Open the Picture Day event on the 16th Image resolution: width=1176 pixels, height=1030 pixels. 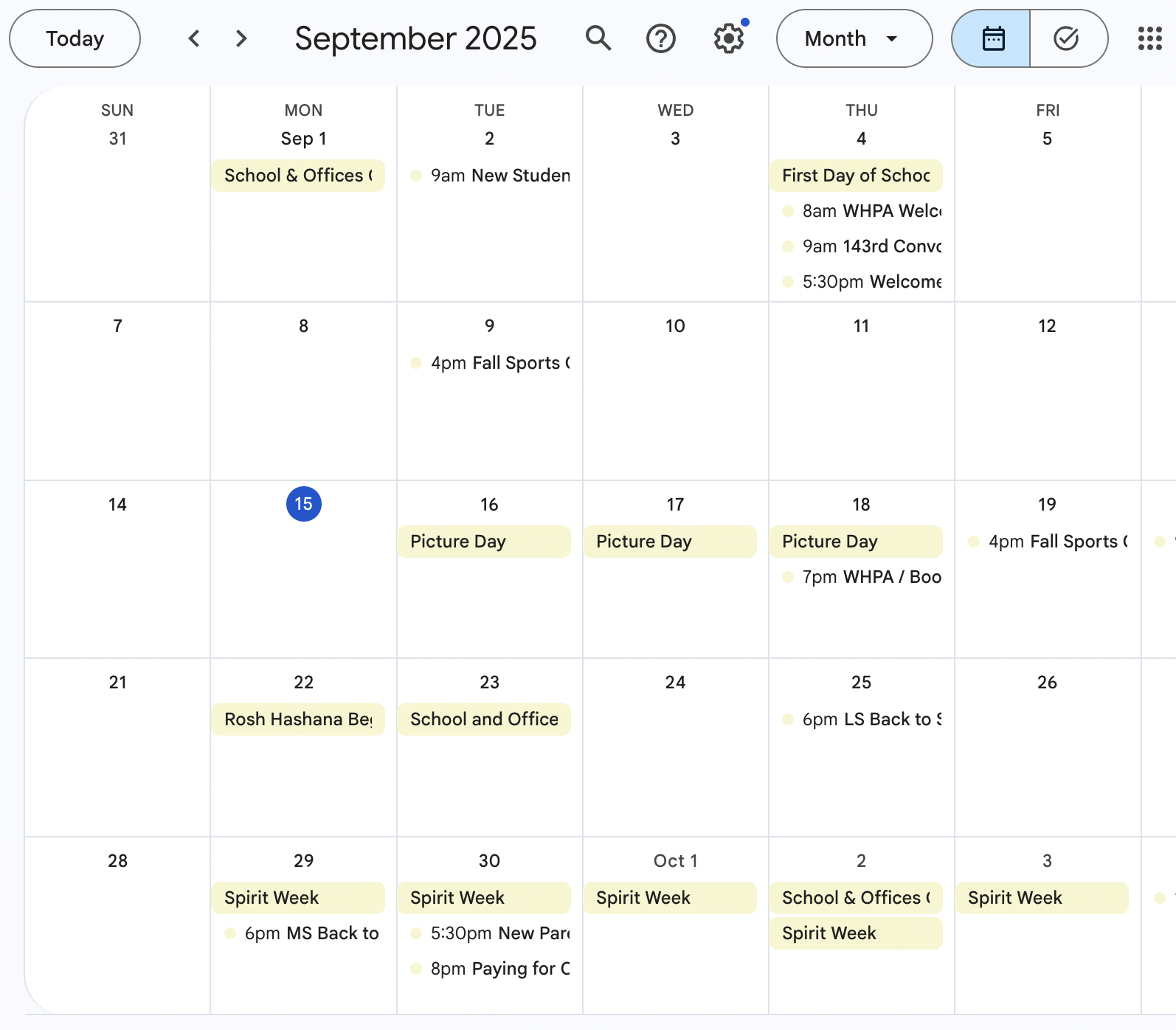[484, 541]
